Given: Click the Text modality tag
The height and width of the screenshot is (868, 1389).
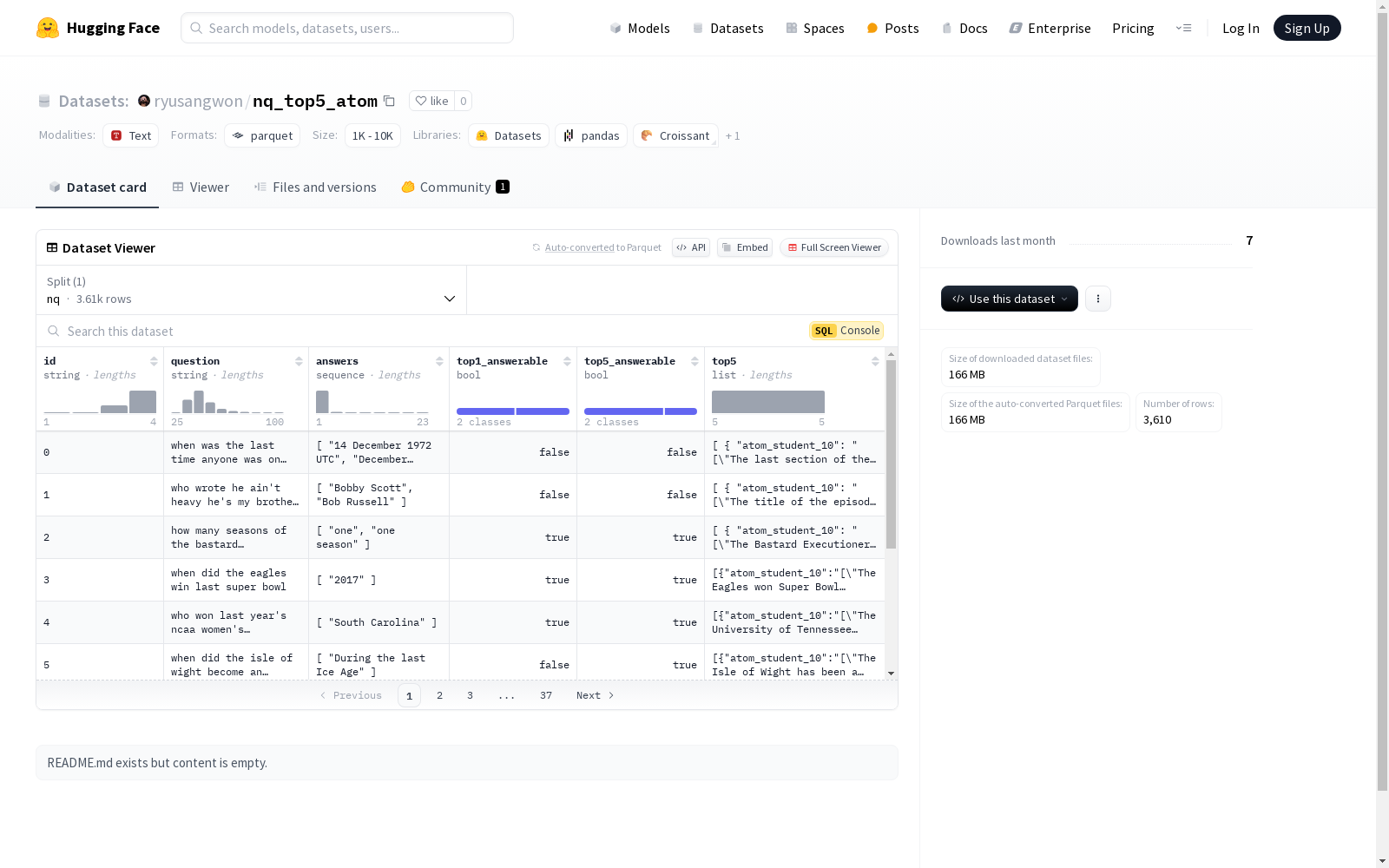Looking at the screenshot, I should pos(131,135).
